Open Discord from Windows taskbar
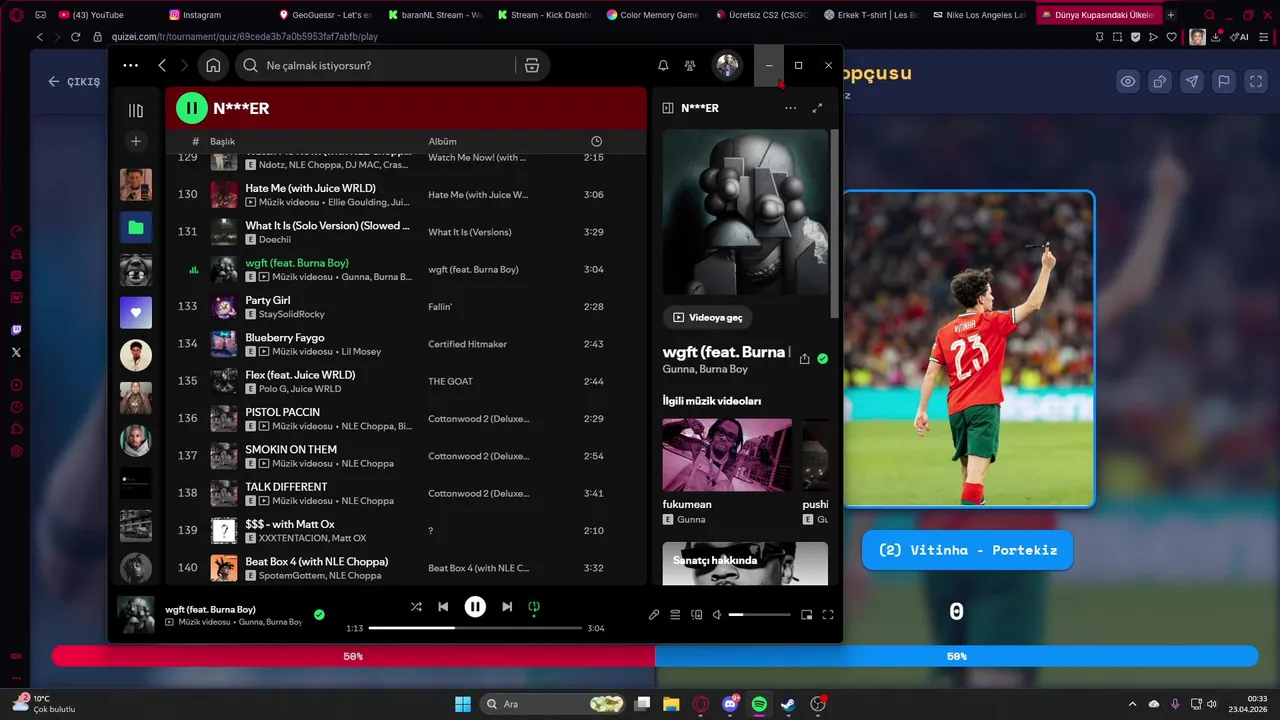The width and height of the screenshot is (1280, 720). pos(730,704)
